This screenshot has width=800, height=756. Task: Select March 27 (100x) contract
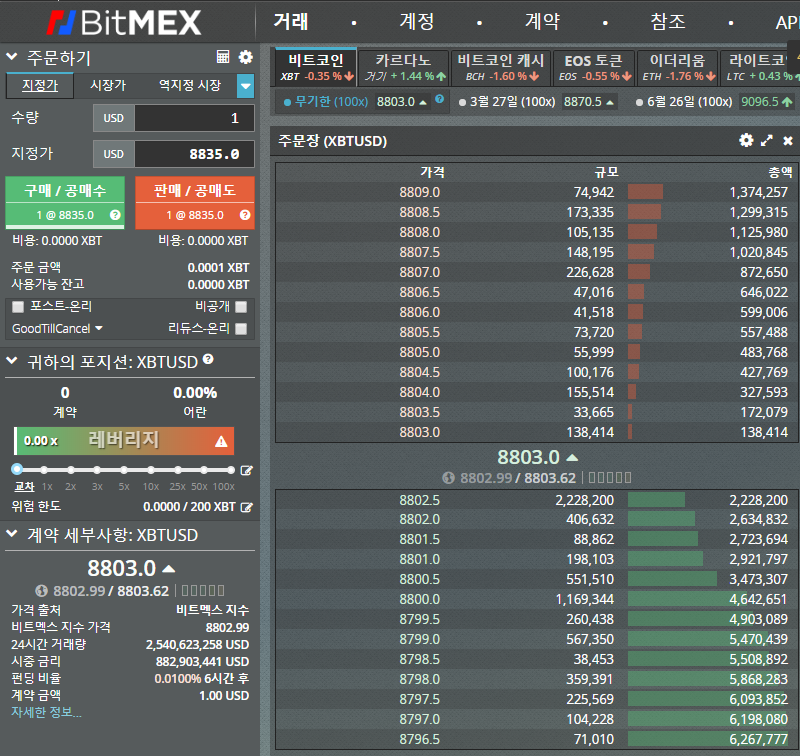[x=507, y=102]
